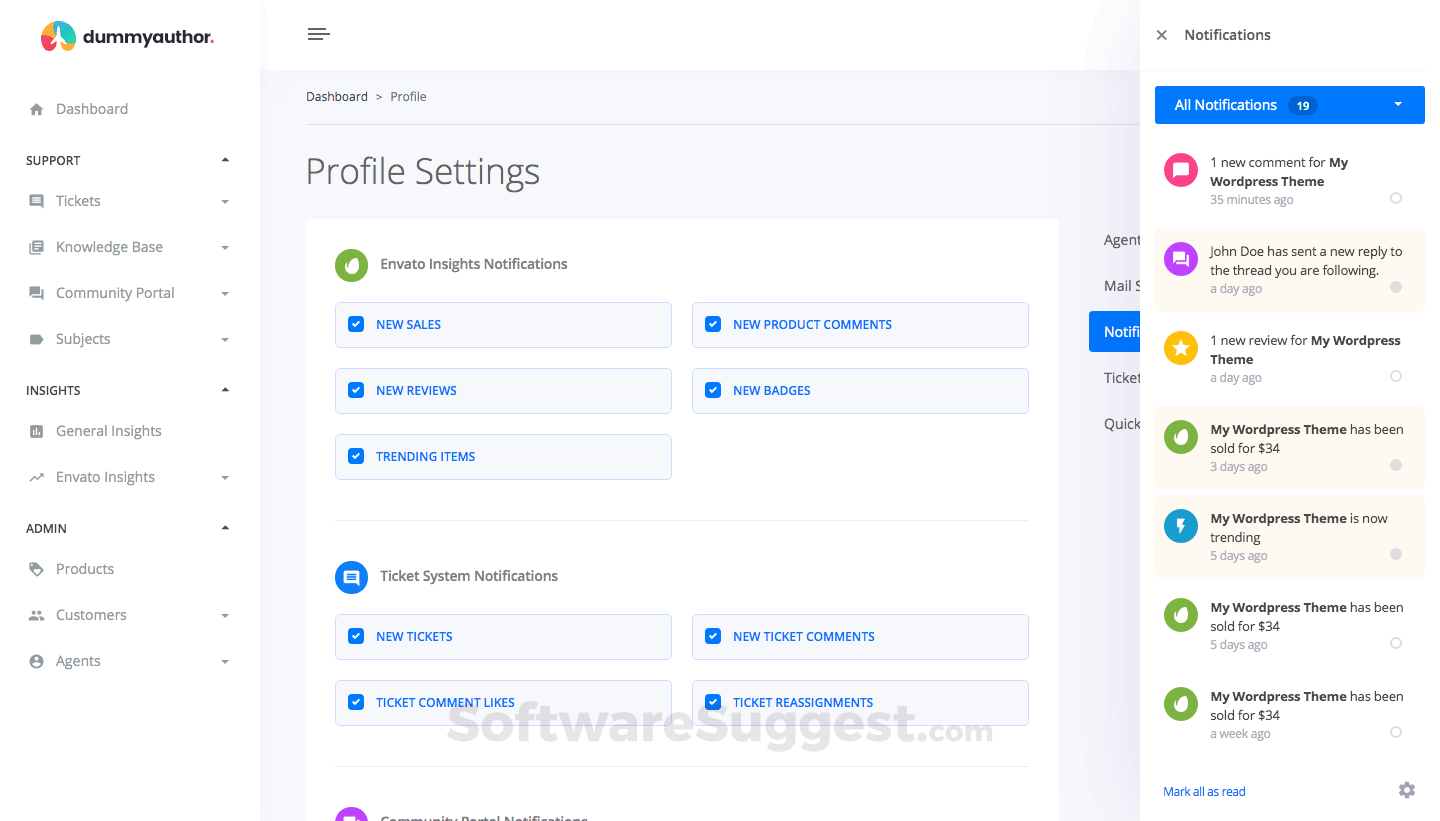Click the Agents person icon
This screenshot has width=1440, height=821.
point(37,661)
